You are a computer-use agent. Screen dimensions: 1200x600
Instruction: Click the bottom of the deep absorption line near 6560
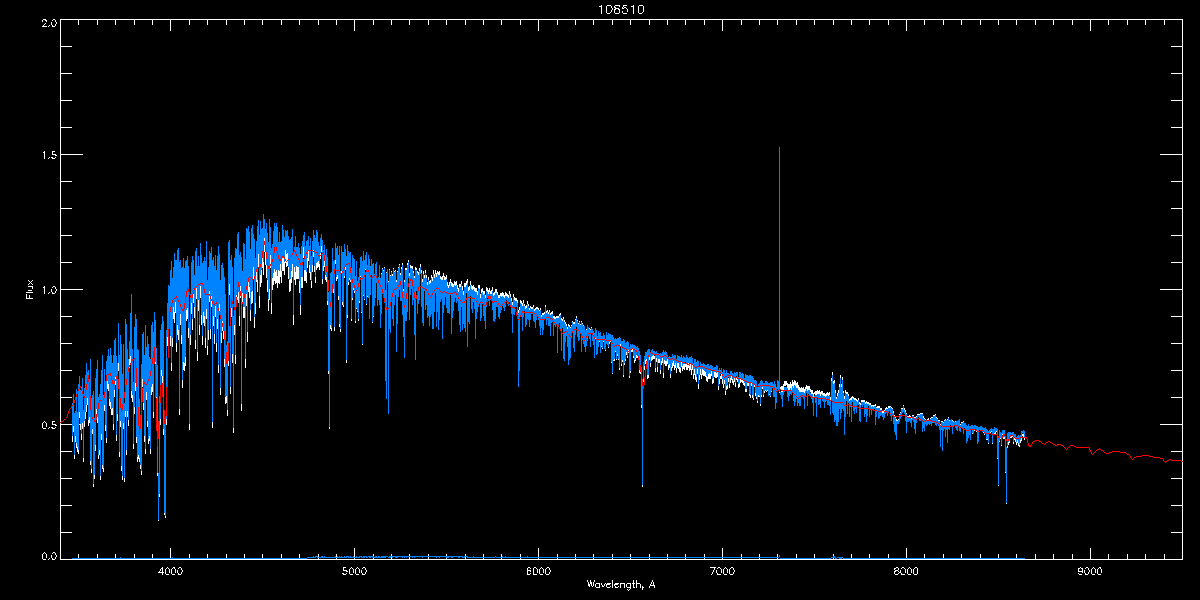click(642, 486)
